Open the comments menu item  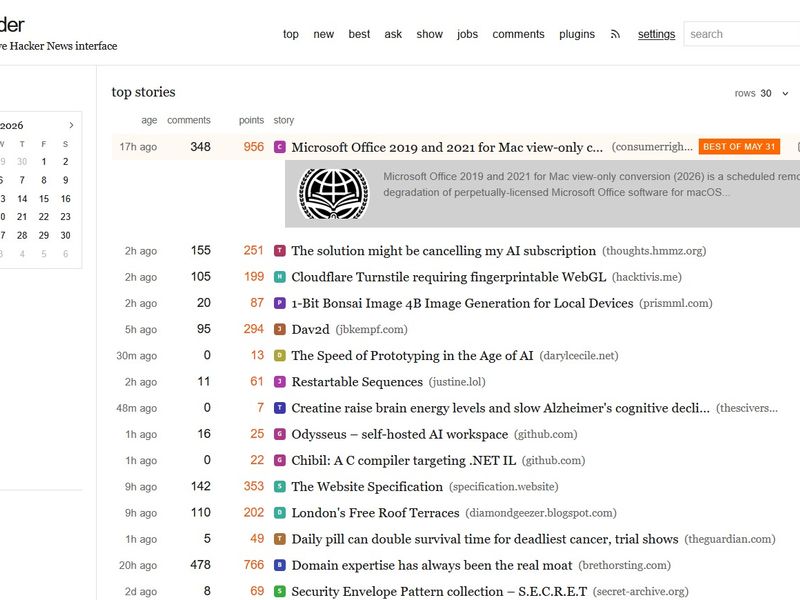518,34
